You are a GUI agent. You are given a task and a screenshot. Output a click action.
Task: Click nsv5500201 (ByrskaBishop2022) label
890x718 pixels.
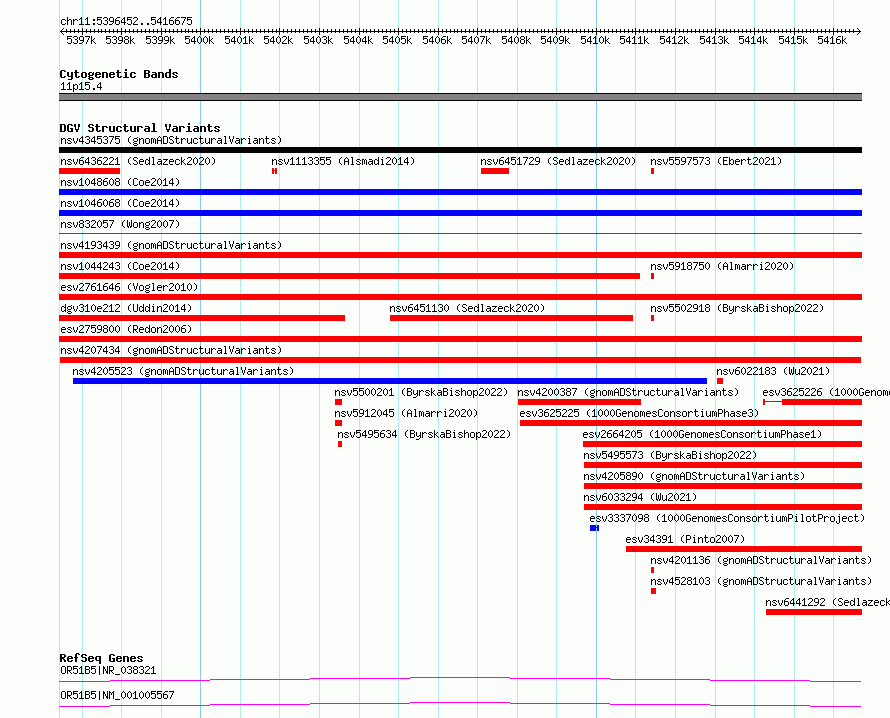421,392
